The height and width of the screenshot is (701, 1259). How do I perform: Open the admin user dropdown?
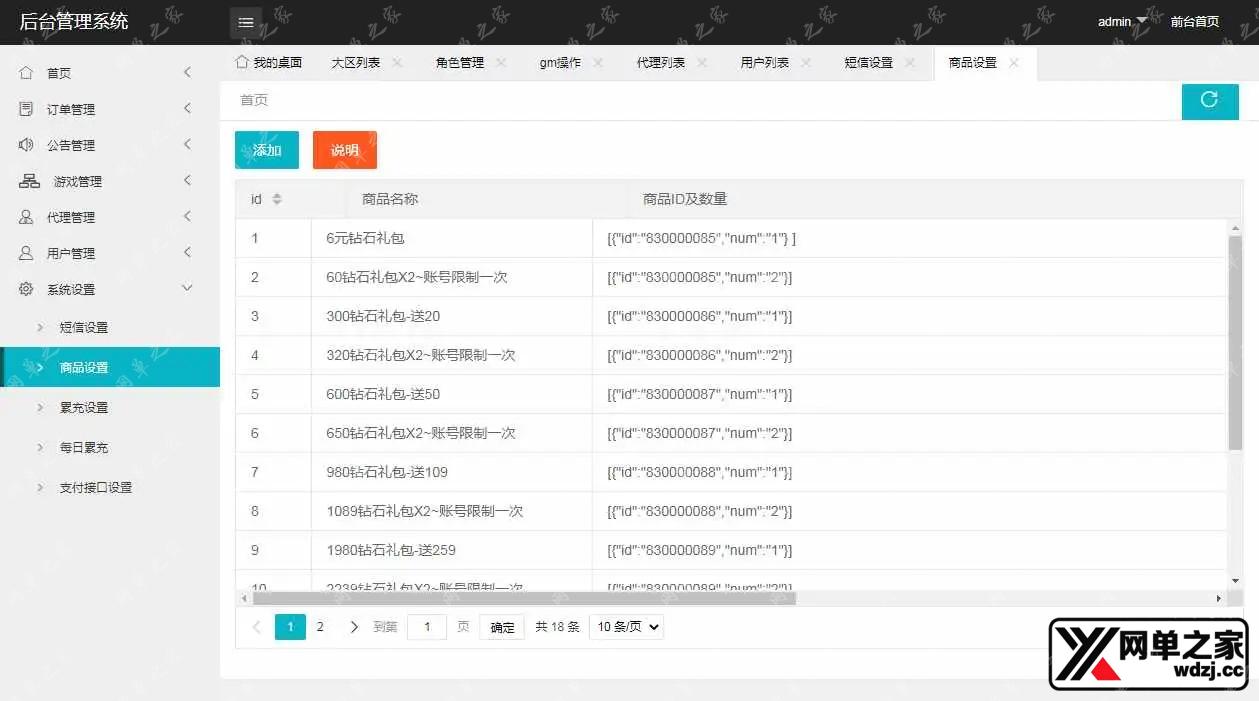pyautogui.click(x=1121, y=22)
